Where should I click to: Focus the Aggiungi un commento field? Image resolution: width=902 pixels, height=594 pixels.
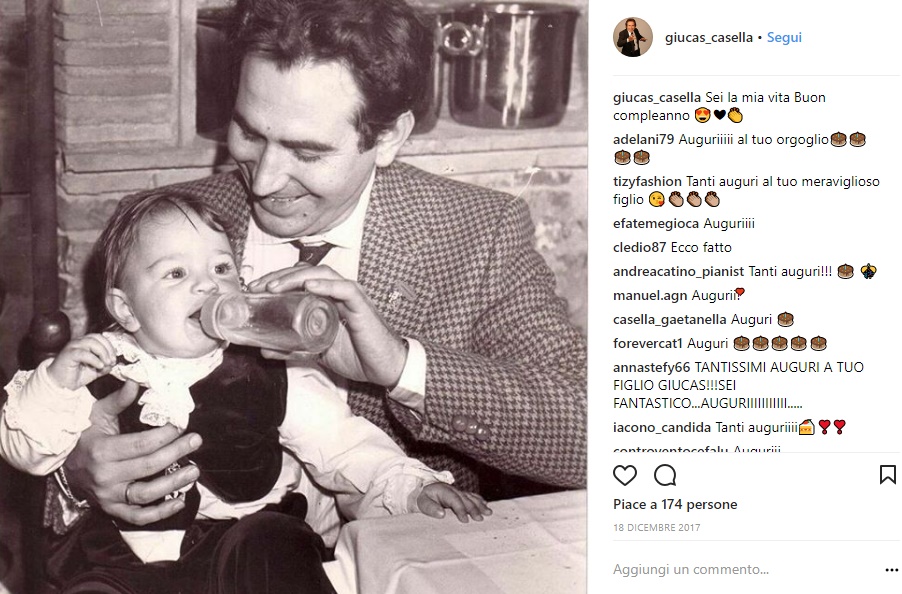745,569
